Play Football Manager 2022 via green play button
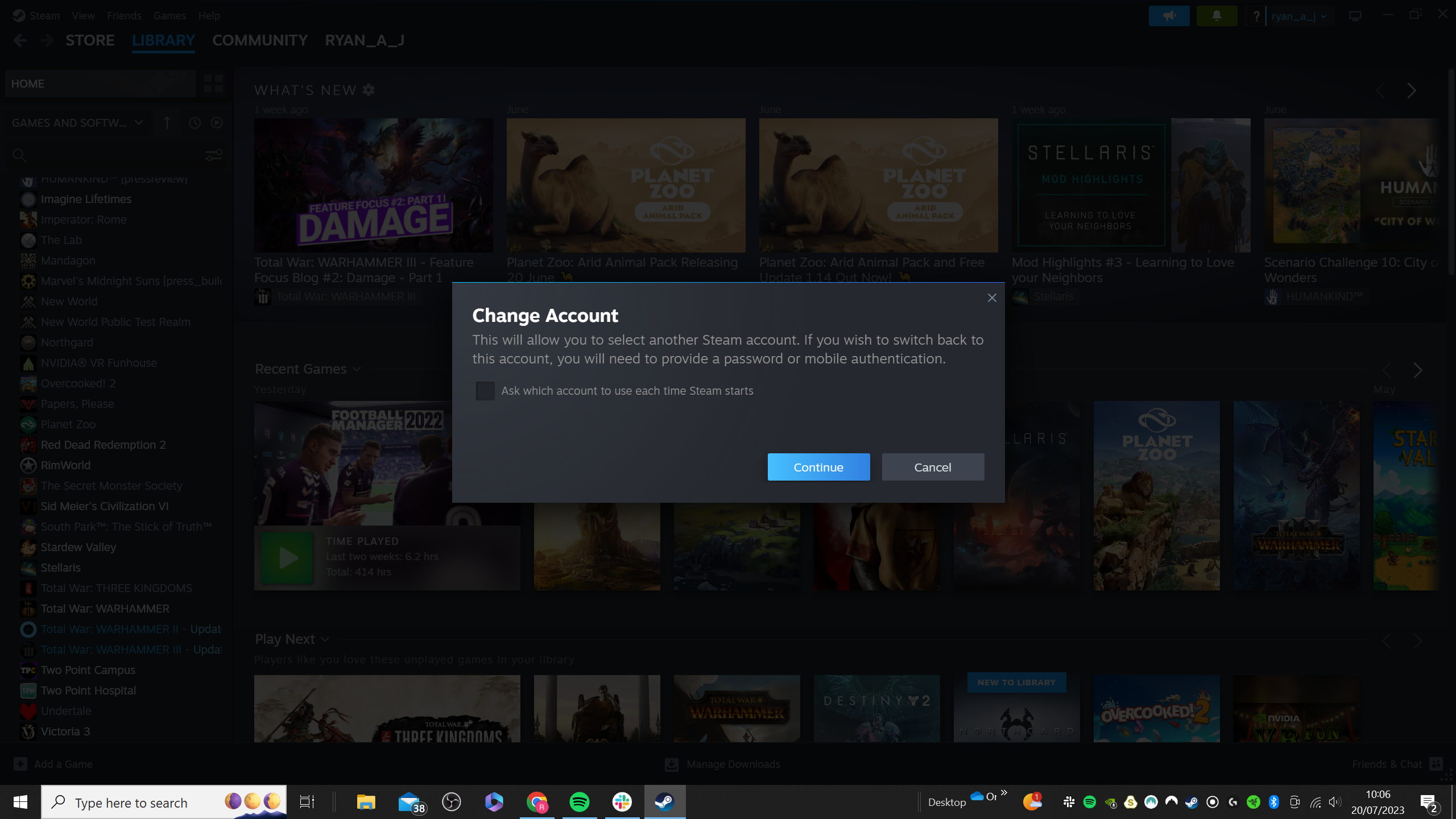 pyautogui.click(x=288, y=557)
